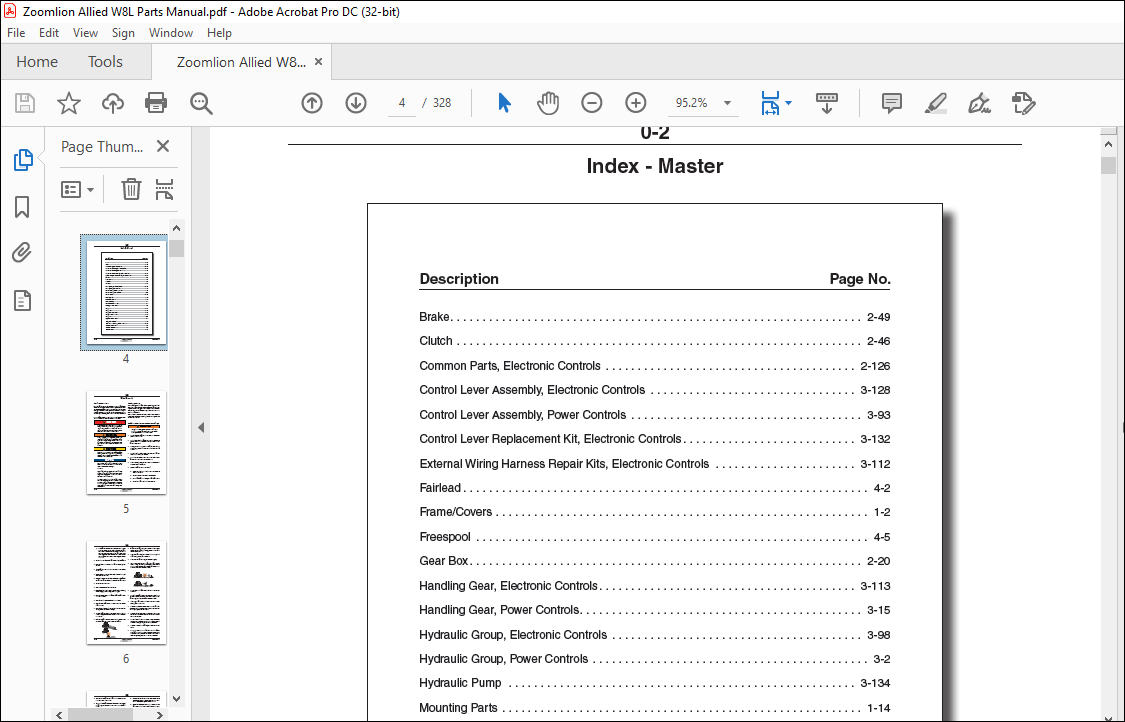Viewport: 1125px width, 722px height.
Task: Click the Frame/Covers index entry
Action: coord(654,512)
